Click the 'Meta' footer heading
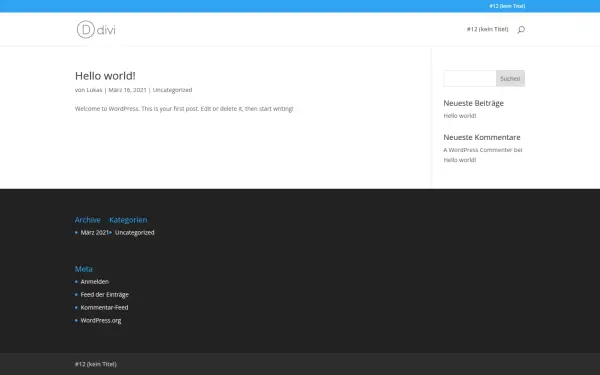Viewport: 600px width, 375px height. [83, 269]
